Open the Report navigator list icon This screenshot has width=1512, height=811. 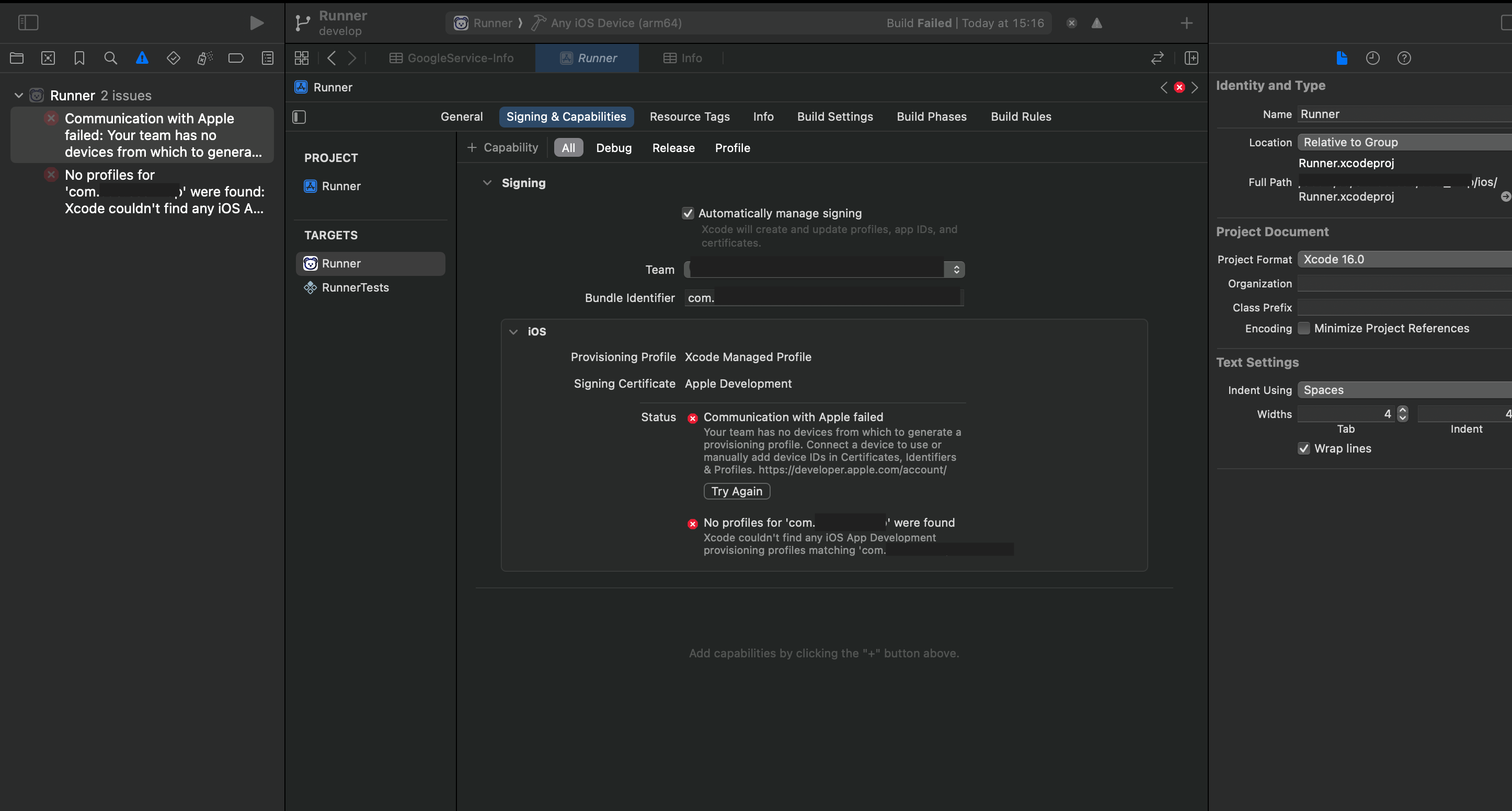(268, 57)
